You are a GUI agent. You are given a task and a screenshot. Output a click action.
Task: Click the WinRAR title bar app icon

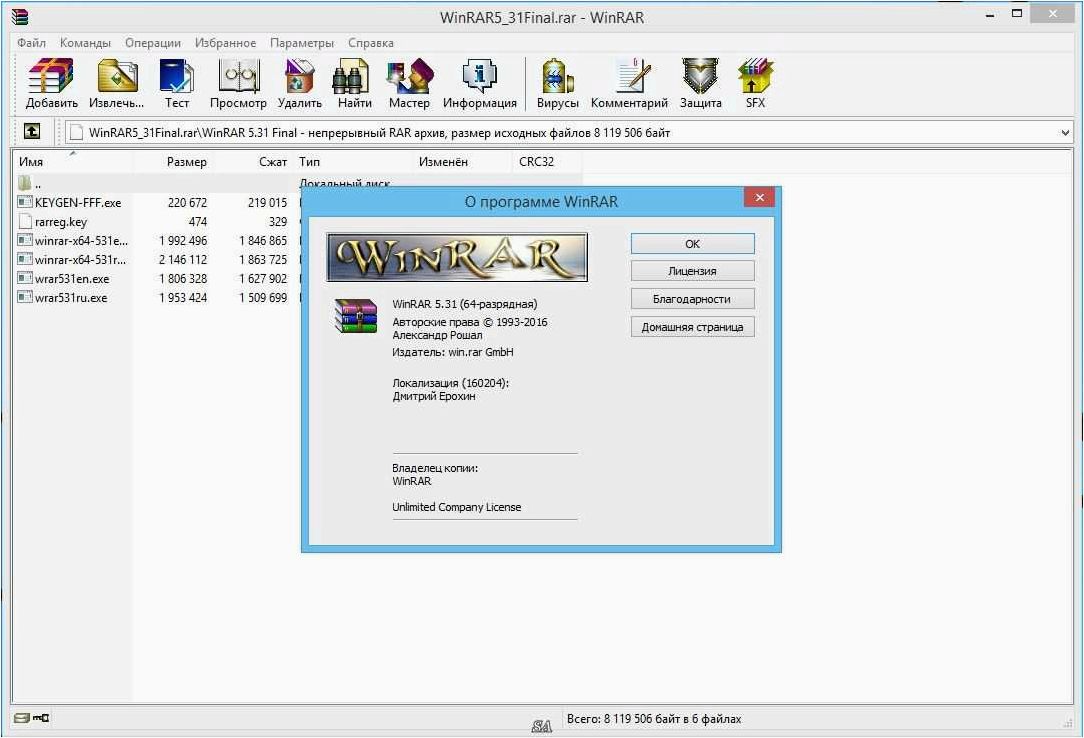tap(19, 17)
